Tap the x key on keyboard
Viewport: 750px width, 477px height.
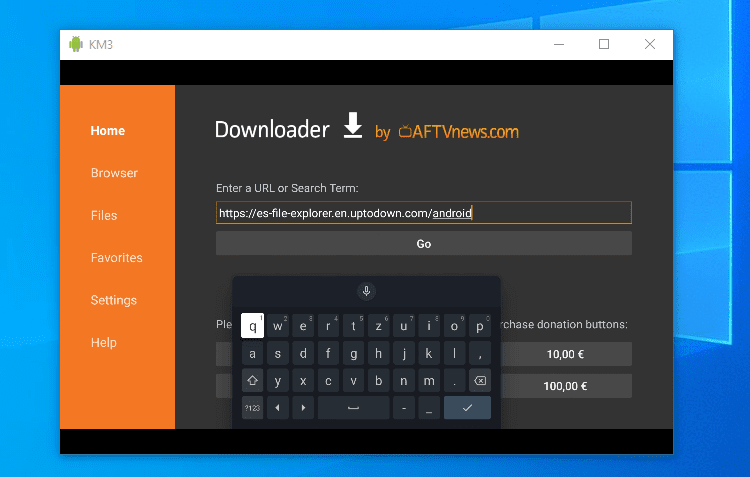point(303,381)
